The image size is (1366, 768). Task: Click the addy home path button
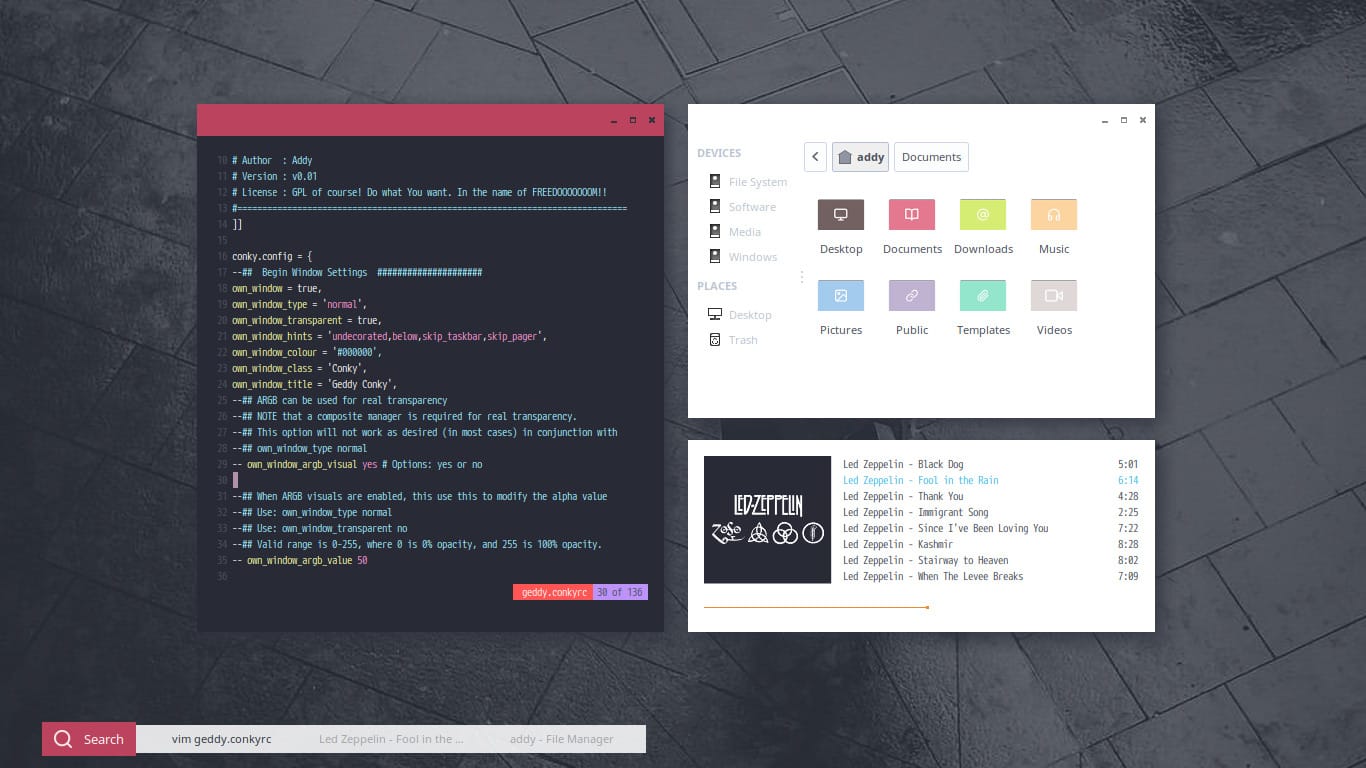click(x=860, y=157)
